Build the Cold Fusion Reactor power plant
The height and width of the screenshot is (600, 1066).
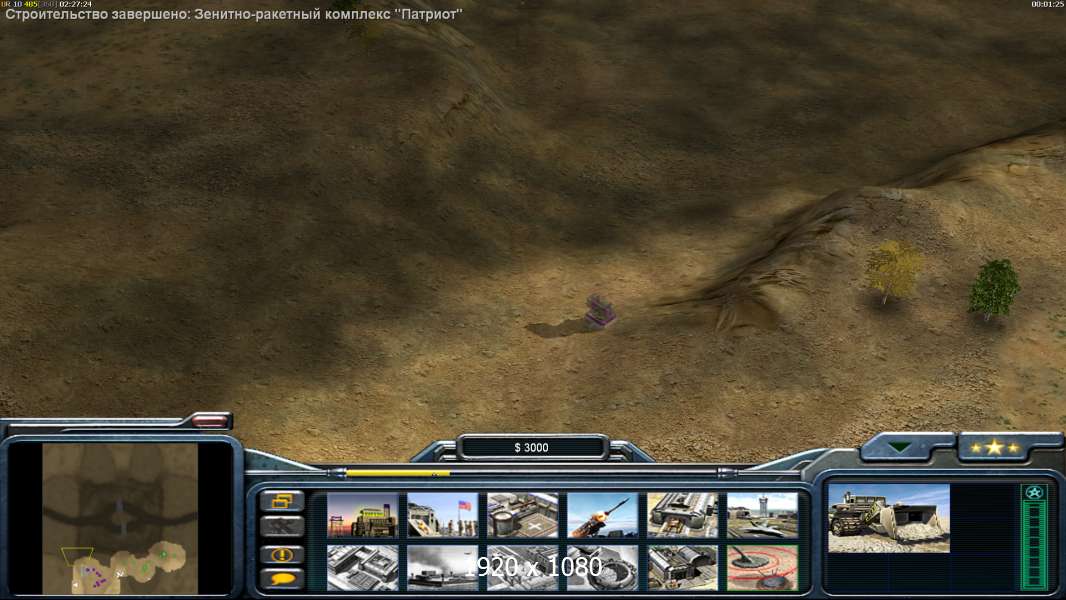[x=362, y=514]
